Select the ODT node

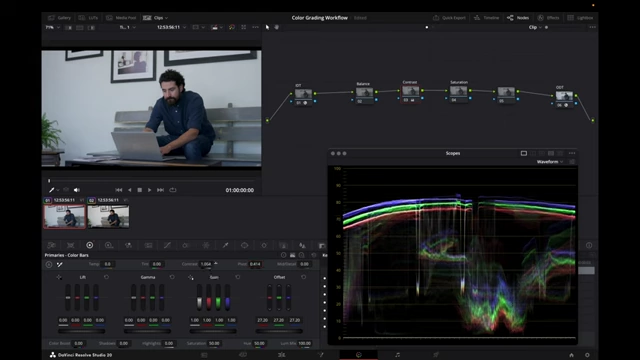tap(564, 99)
